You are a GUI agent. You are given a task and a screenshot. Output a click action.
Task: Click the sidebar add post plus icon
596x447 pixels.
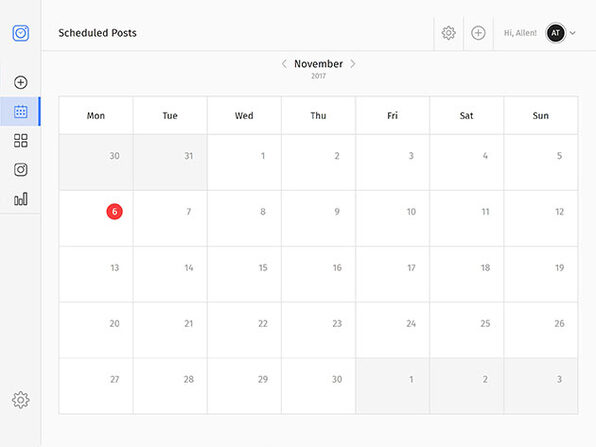pos(21,82)
